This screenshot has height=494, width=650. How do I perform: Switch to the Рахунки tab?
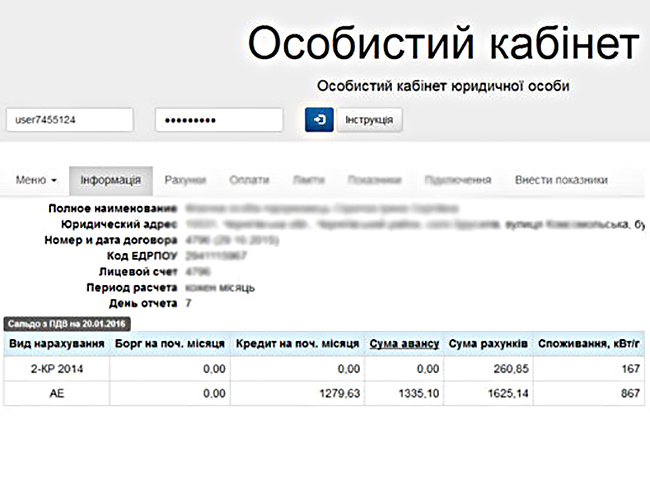click(185, 180)
